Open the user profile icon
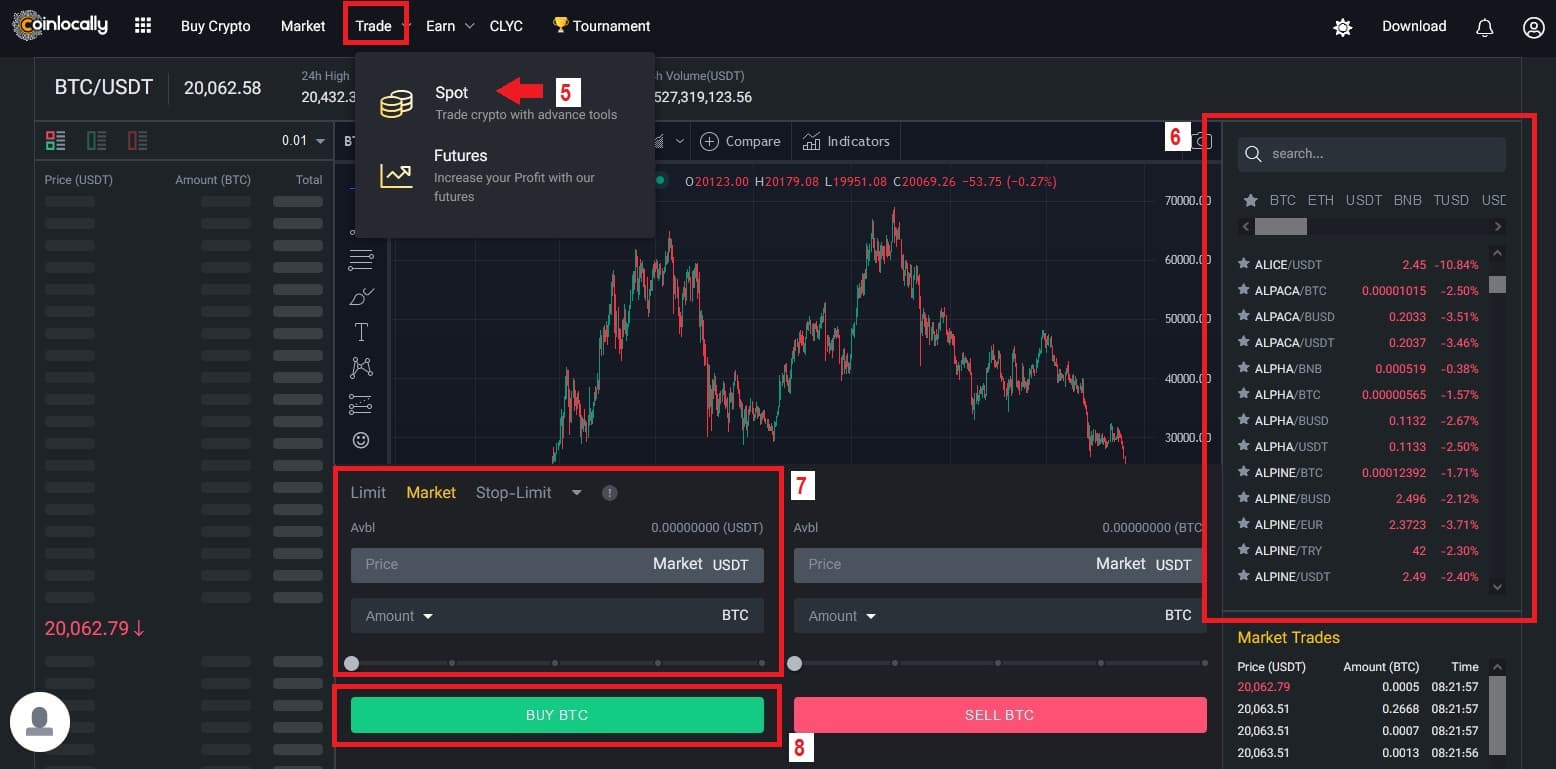1556x769 pixels. [1534, 27]
